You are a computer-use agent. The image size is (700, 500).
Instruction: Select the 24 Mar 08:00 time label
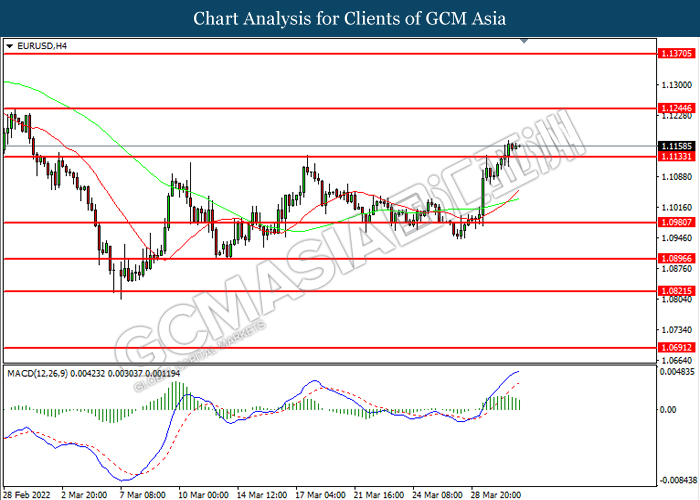point(438,495)
